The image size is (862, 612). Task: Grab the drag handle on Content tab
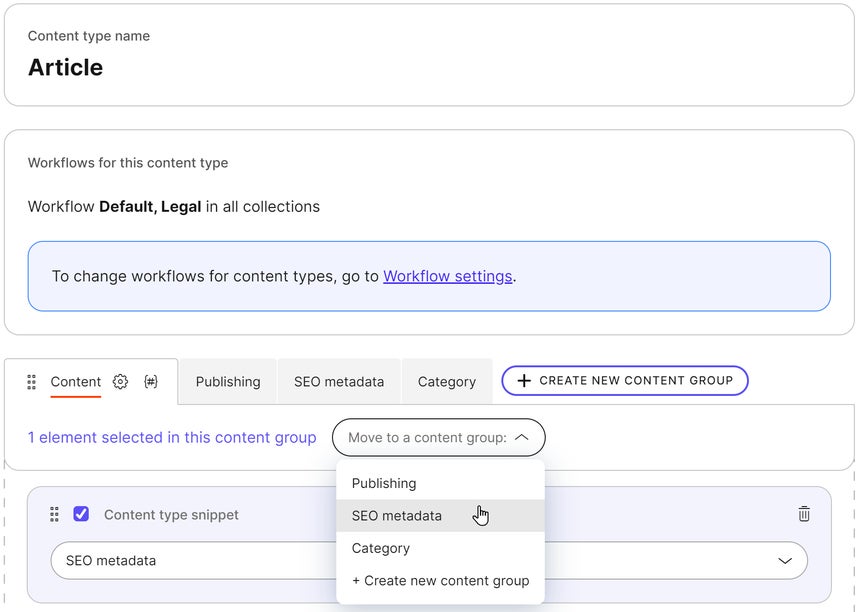(31, 382)
